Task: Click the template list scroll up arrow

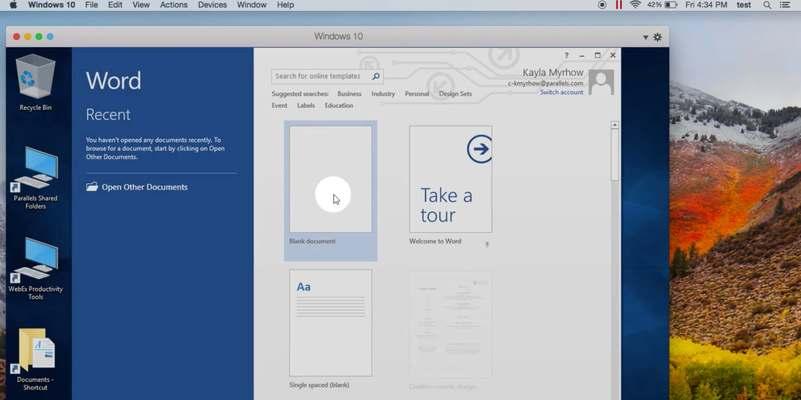Action: (x=615, y=125)
